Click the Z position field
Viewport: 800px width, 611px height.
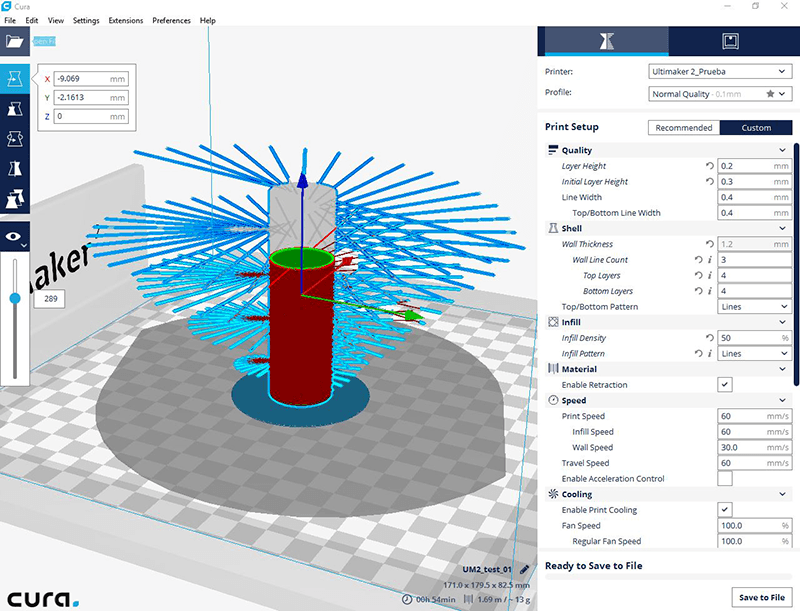(91, 116)
